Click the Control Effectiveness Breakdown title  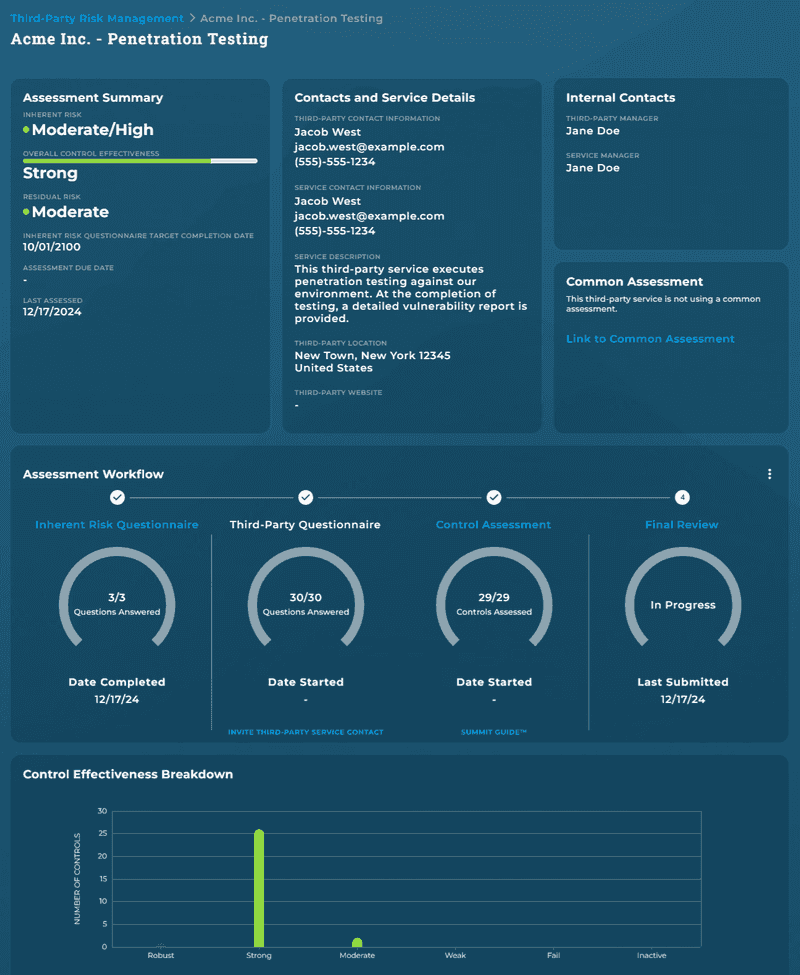click(x=128, y=774)
